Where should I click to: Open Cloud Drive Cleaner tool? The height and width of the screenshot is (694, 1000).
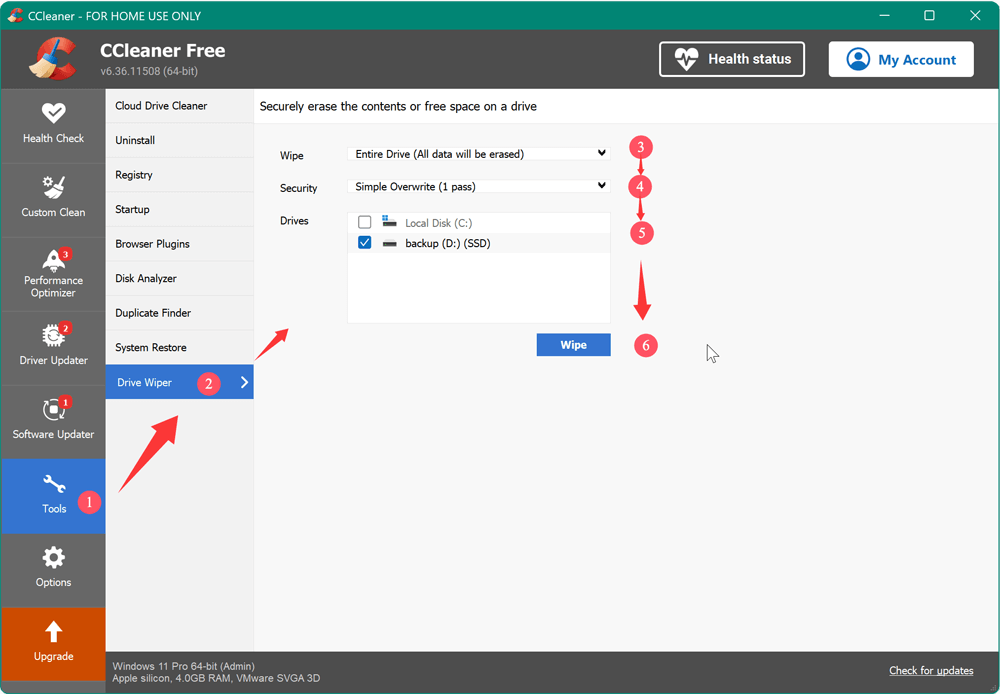tap(161, 106)
